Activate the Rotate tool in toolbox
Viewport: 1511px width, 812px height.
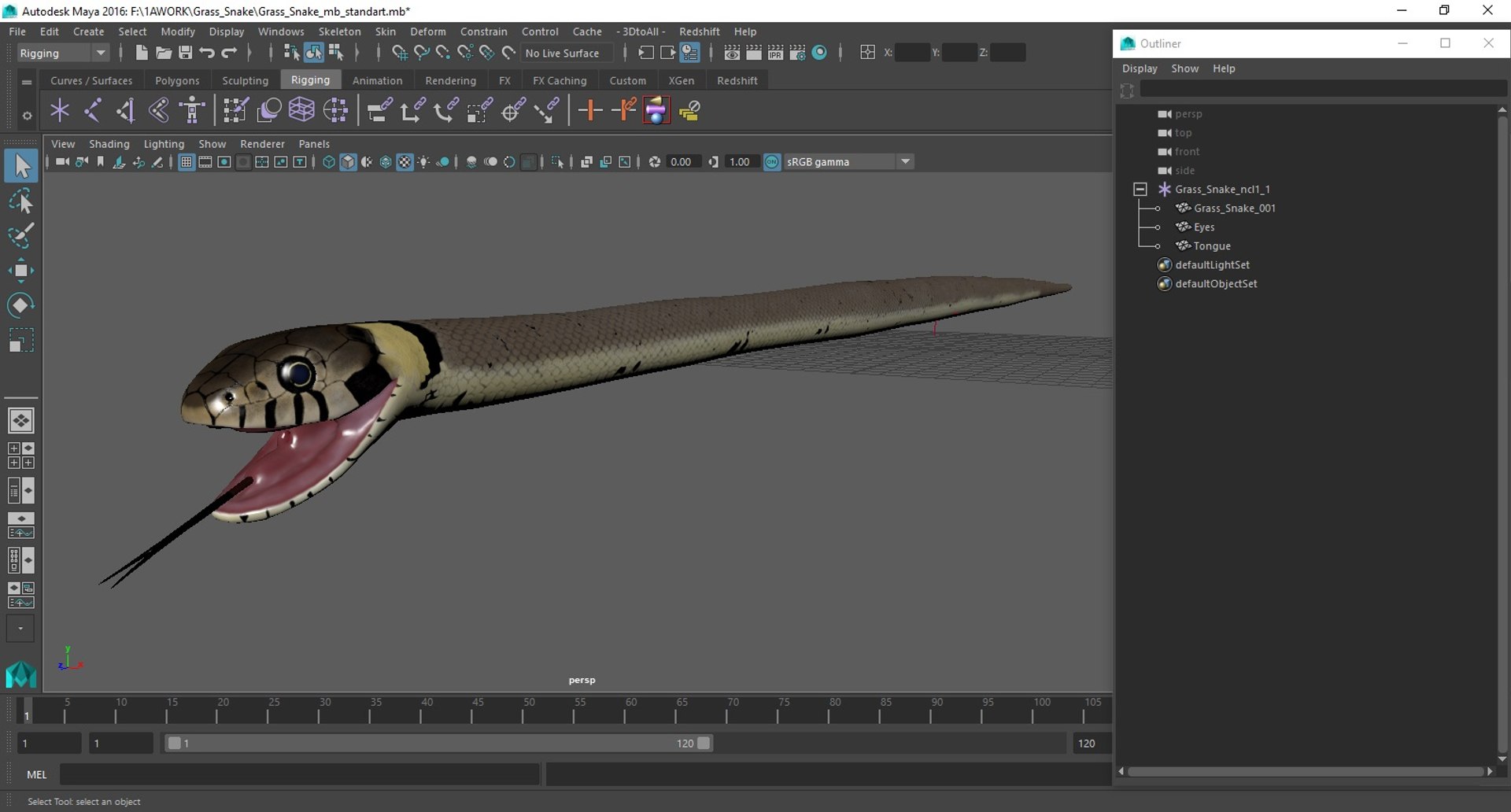click(x=21, y=305)
